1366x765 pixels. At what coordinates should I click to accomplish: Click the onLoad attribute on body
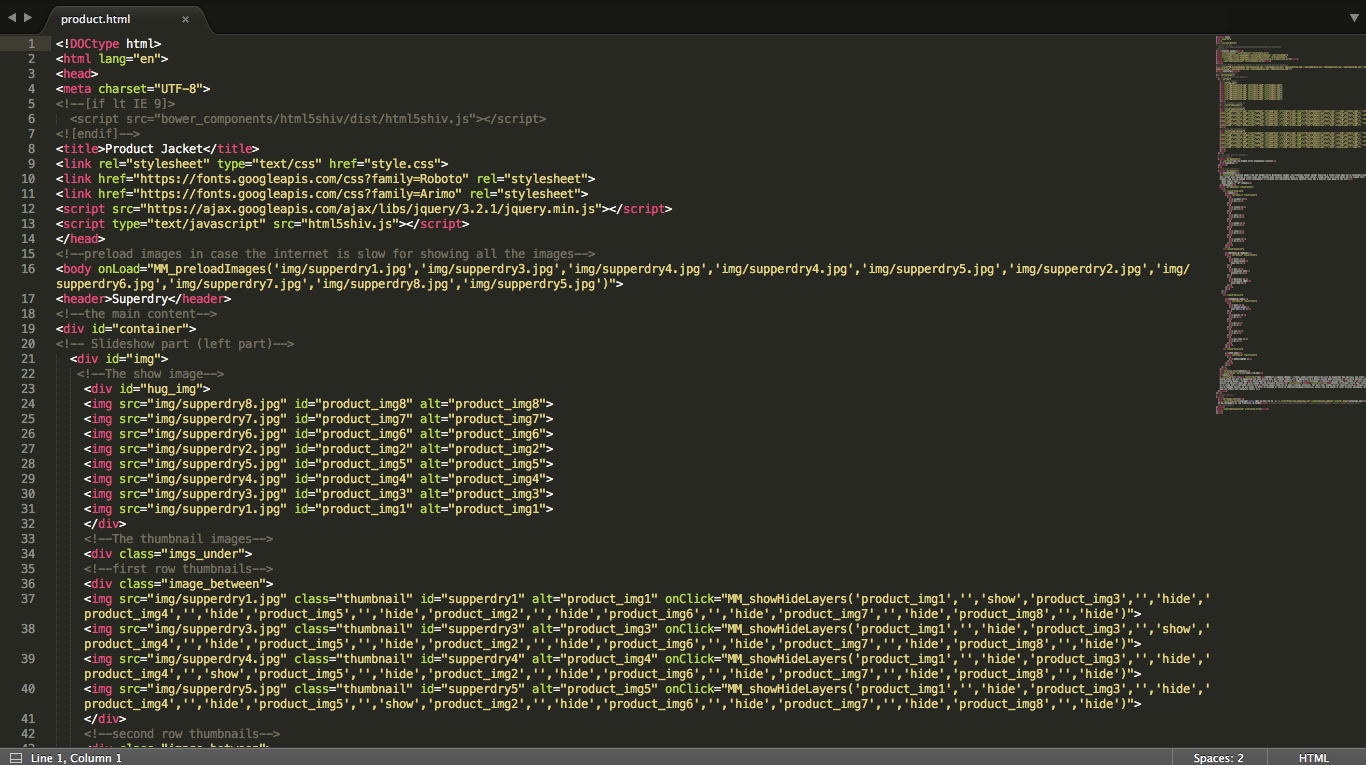[119, 269]
